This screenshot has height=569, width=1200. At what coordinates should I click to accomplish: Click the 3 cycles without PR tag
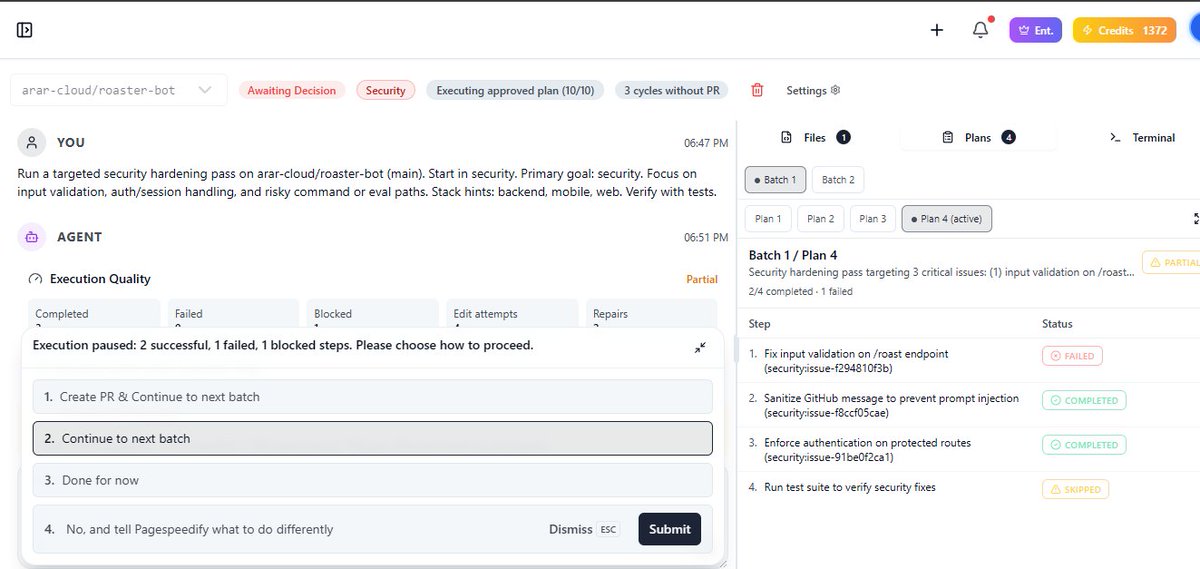point(671,90)
